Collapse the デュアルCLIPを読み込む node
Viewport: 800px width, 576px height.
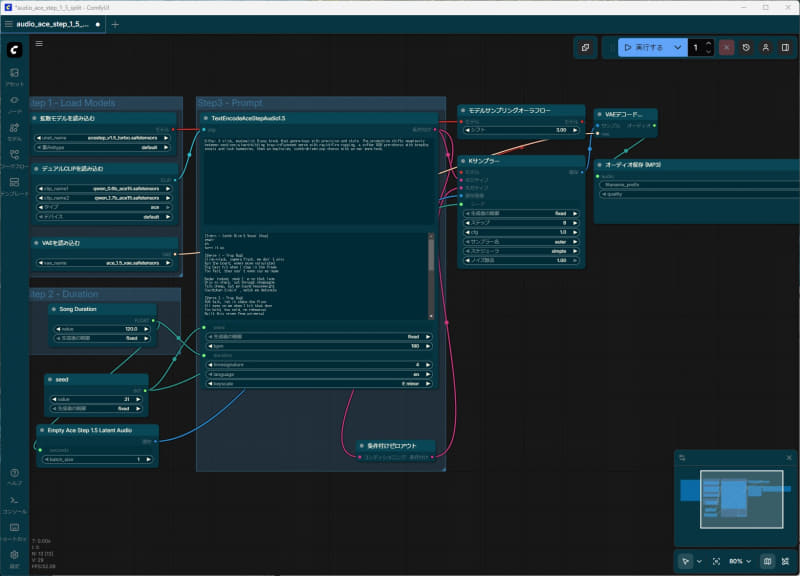coord(36,168)
